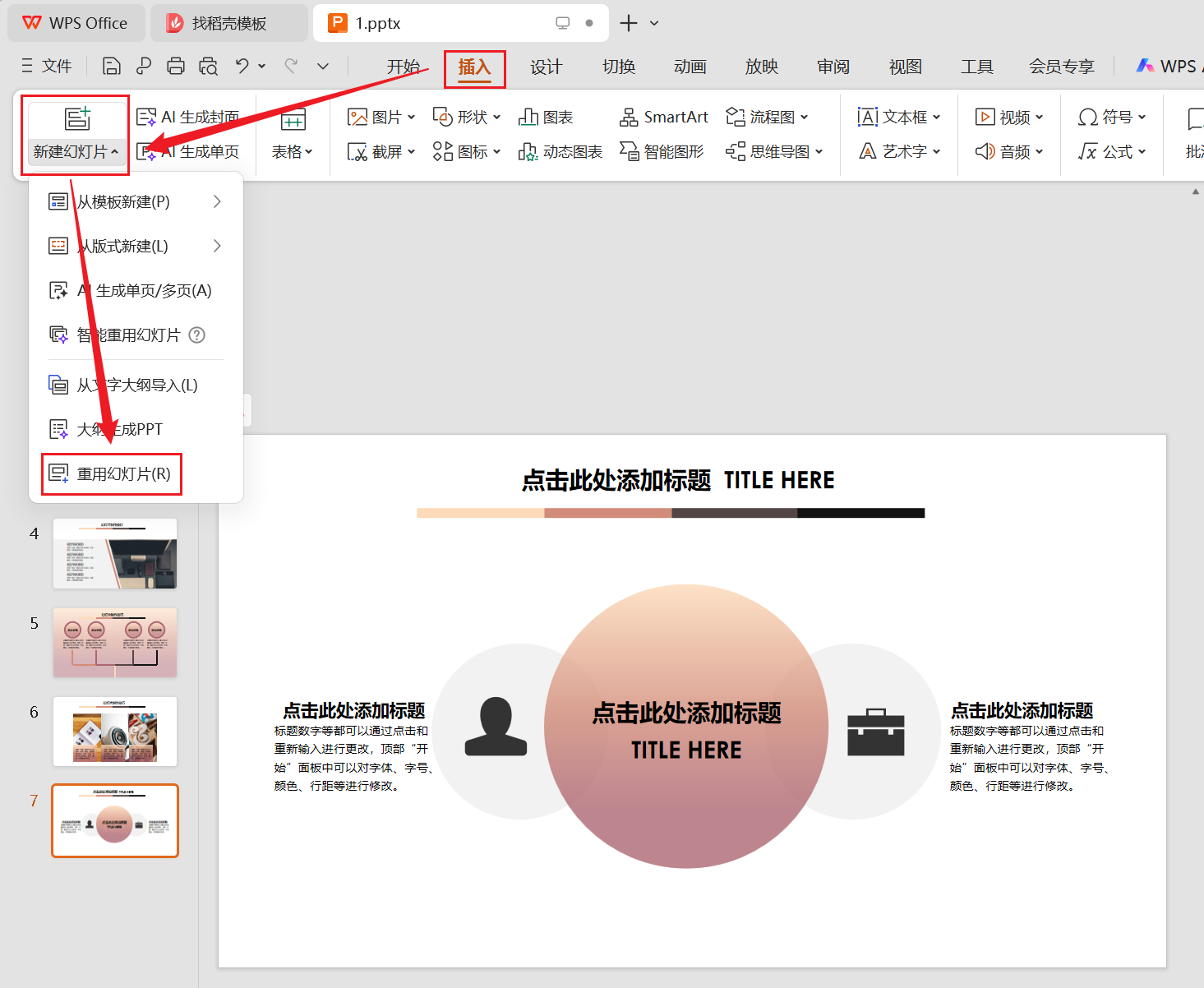Insert a 文本框 text box
This screenshot has height=988, width=1204.
pos(897,117)
